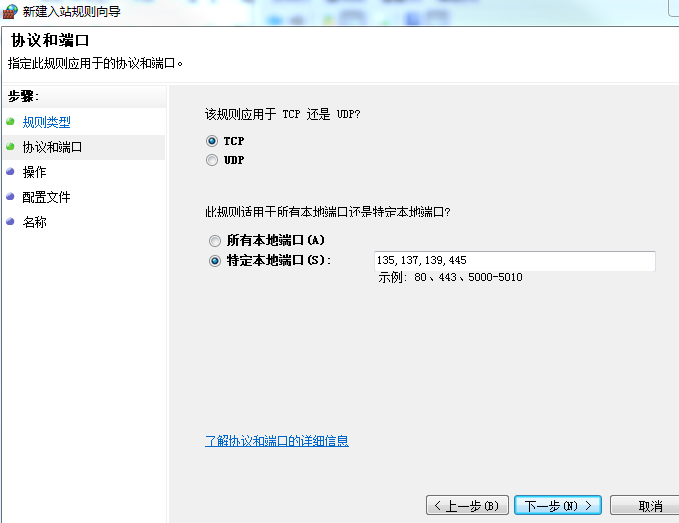Select the 协议和端口 step in sidebar
Viewport: 679px width, 523px height.
tap(52, 147)
